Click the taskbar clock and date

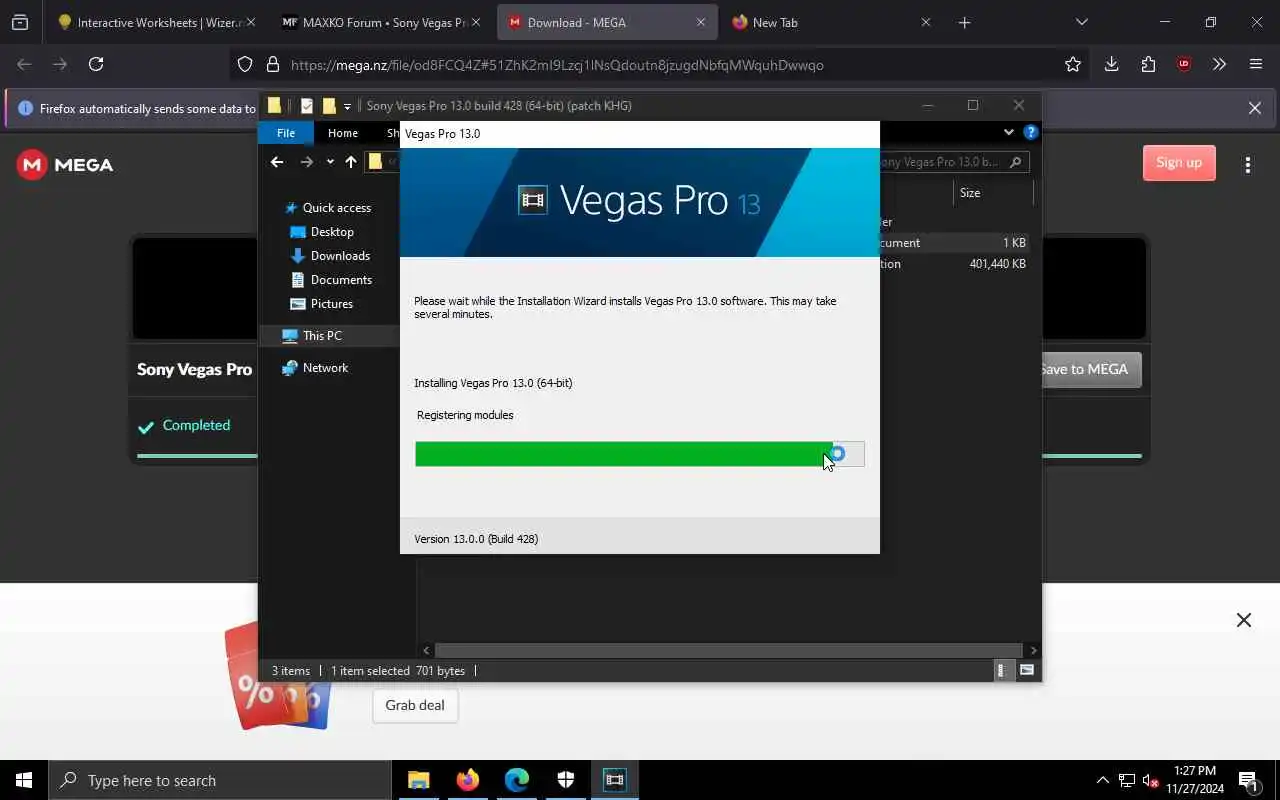(1194, 779)
